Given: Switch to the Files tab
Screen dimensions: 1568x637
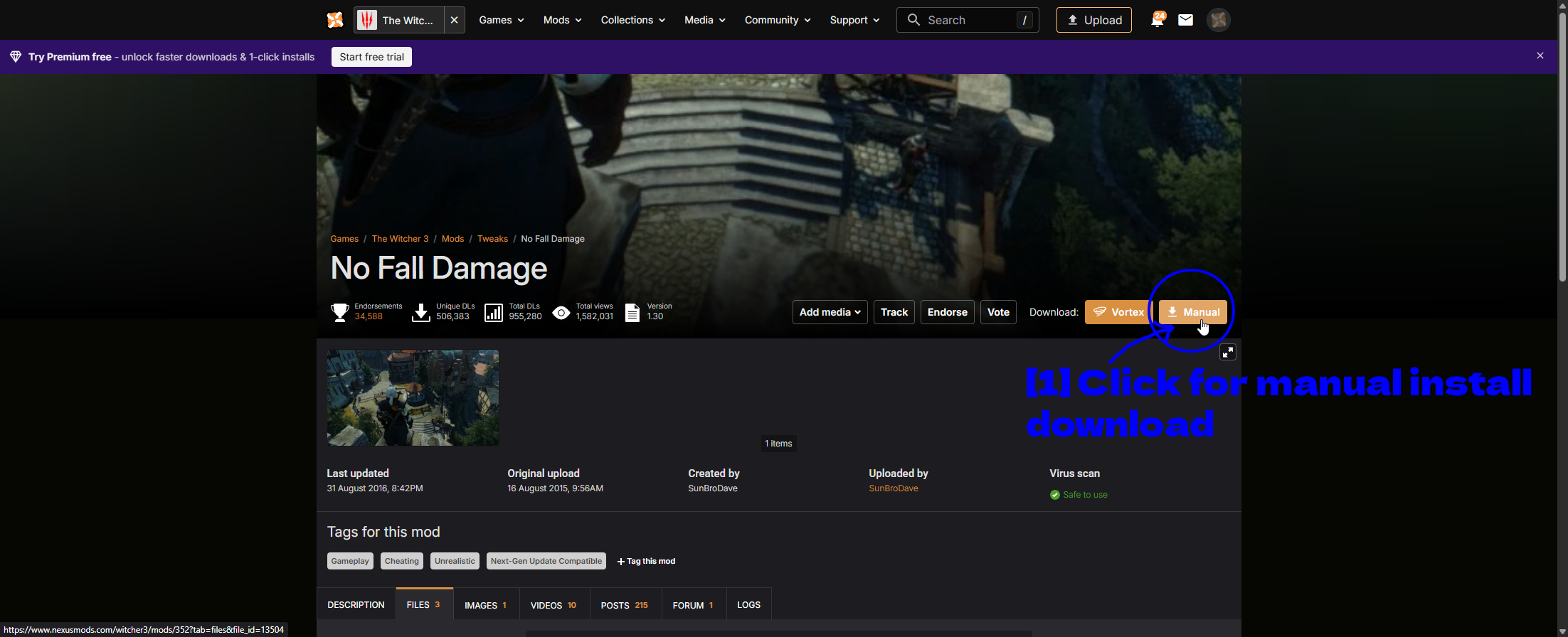Looking at the screenshot, I should [424, 604].
